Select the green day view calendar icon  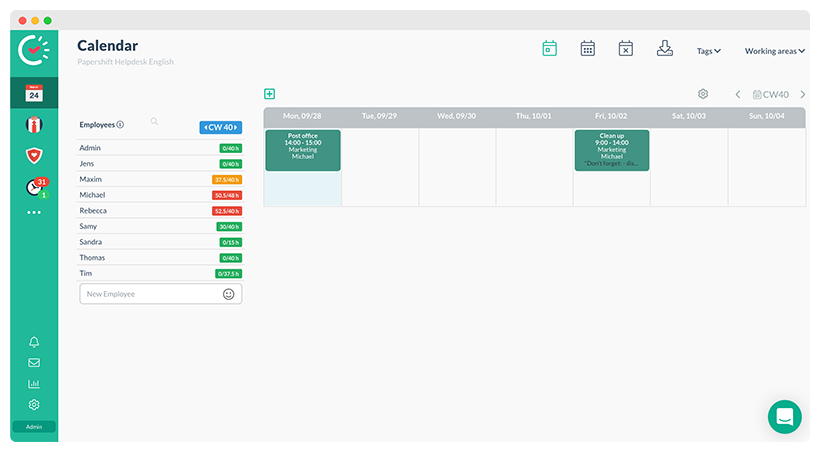550,48
